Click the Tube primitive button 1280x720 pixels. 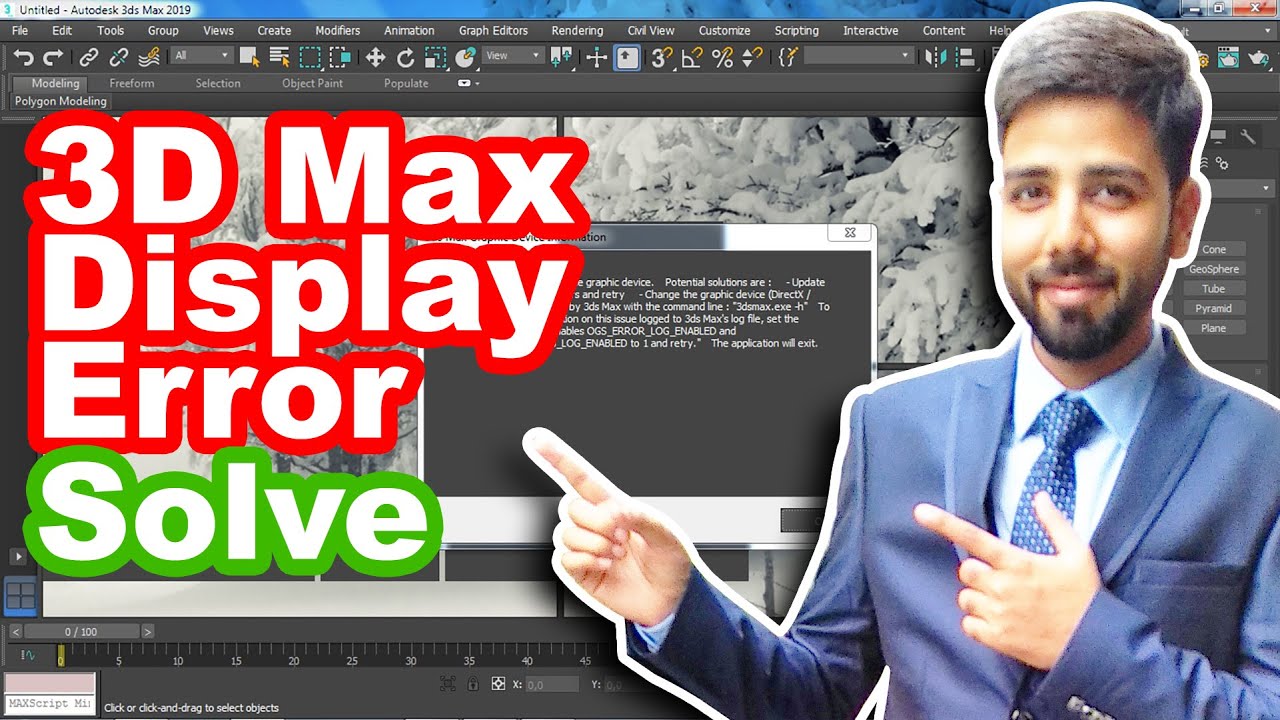1213,289
